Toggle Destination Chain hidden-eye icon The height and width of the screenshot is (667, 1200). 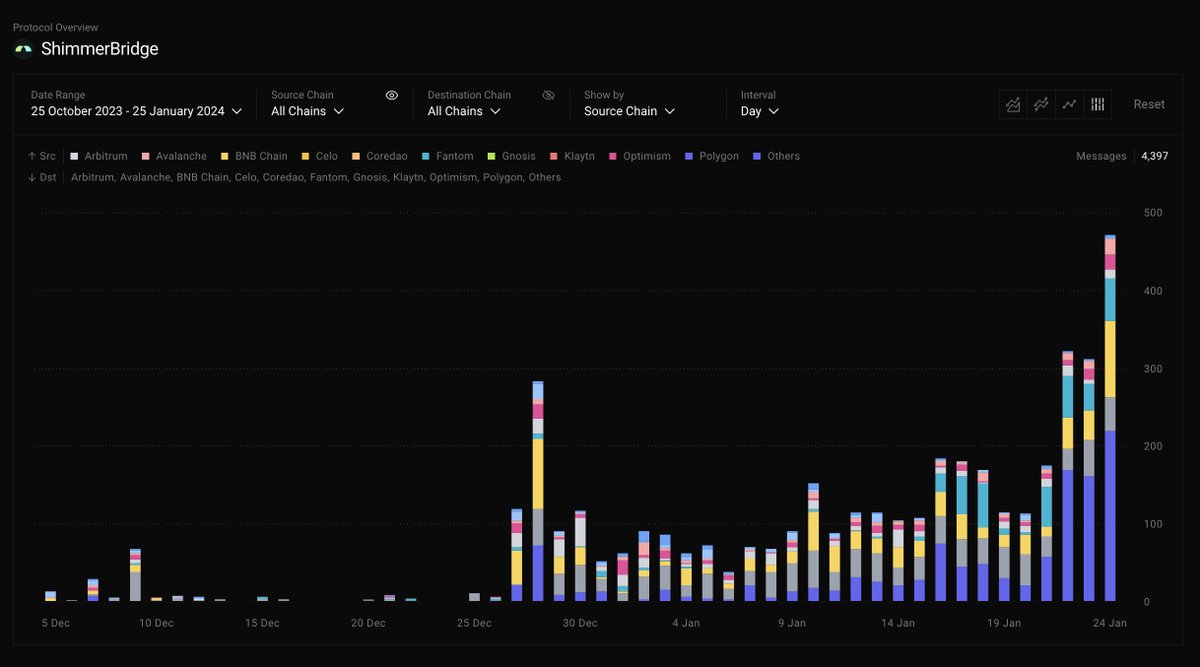click(x=548, y=95)
